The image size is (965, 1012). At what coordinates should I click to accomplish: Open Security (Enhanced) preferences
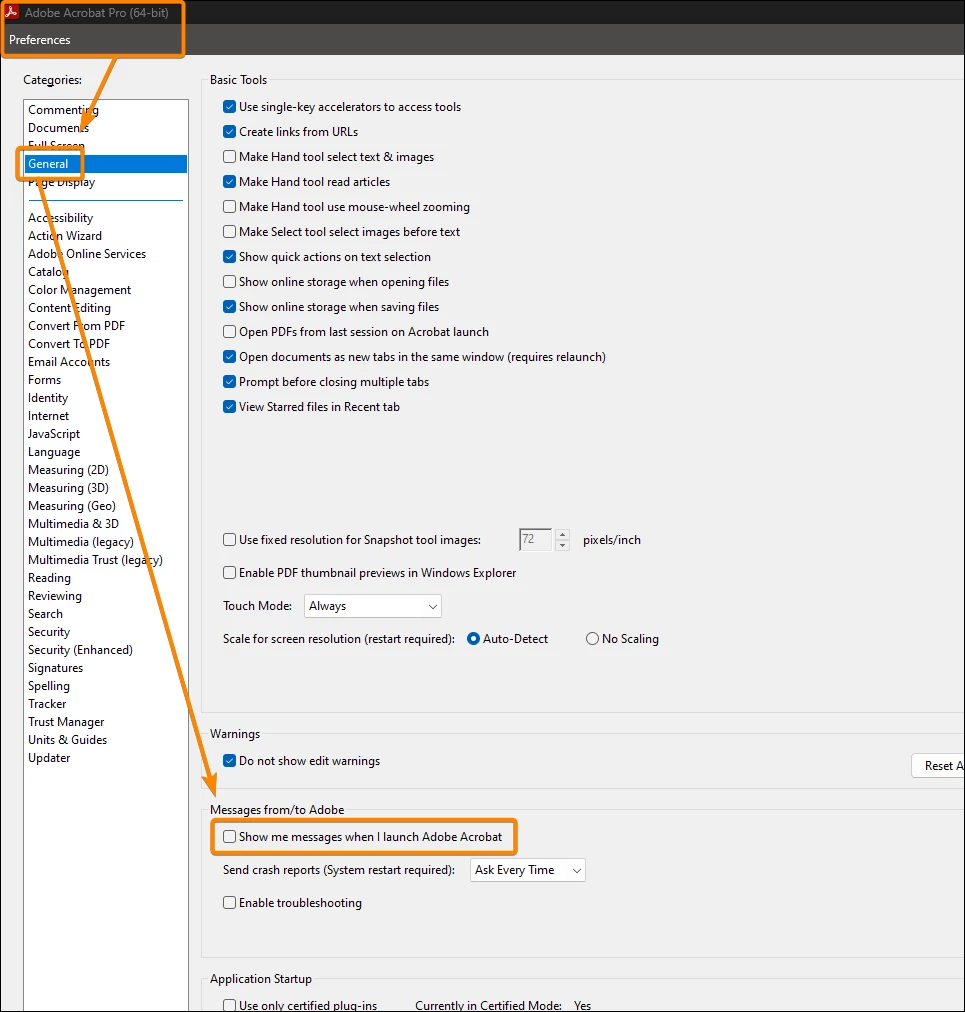coord(80,650)
